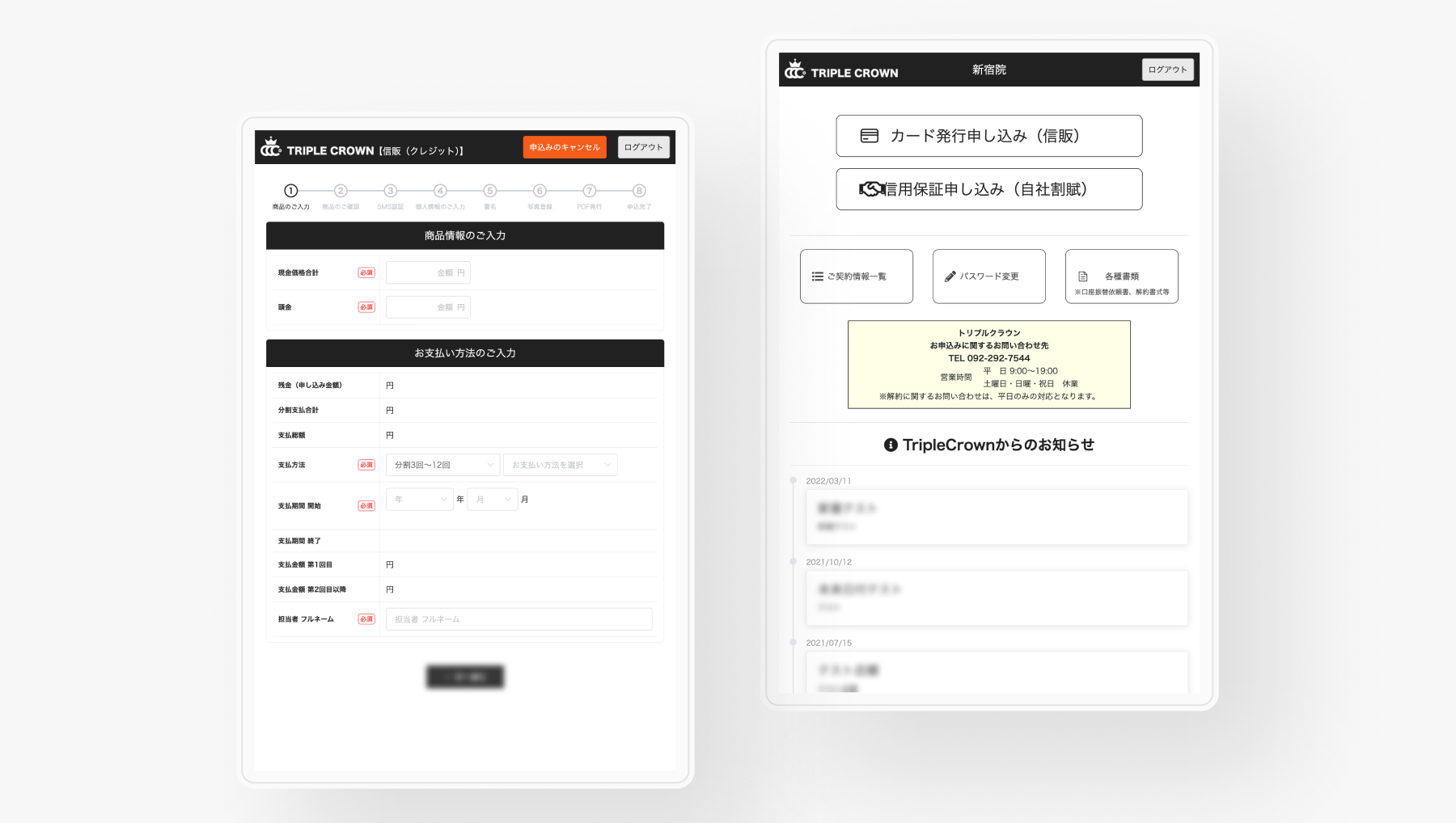Screen dimensions: 1456x823
Task: Click the document icon for 各種書類
Action: pyautogui.click(x=1082, y=276)
